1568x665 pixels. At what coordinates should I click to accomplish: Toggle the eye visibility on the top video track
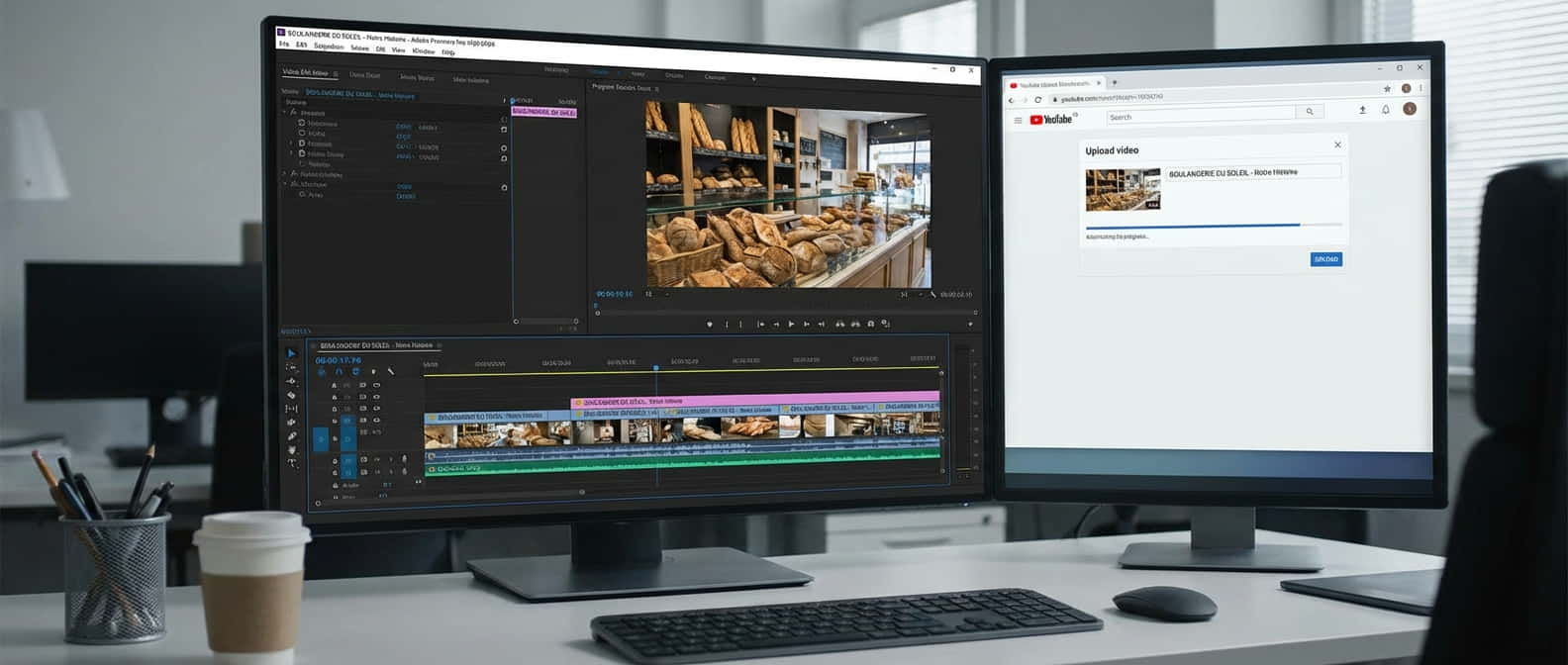(x=376, y=384)
